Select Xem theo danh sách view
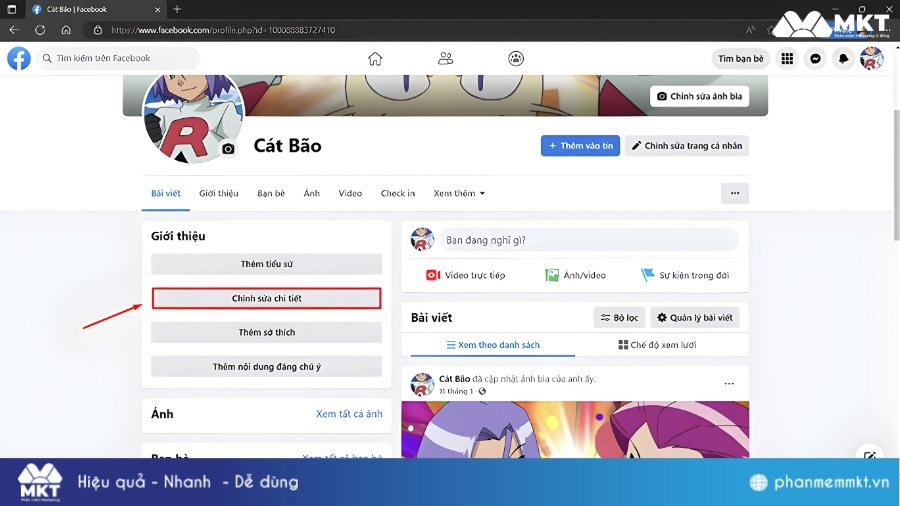Viewport: 900px width, 506px height. tap(493, 345)
